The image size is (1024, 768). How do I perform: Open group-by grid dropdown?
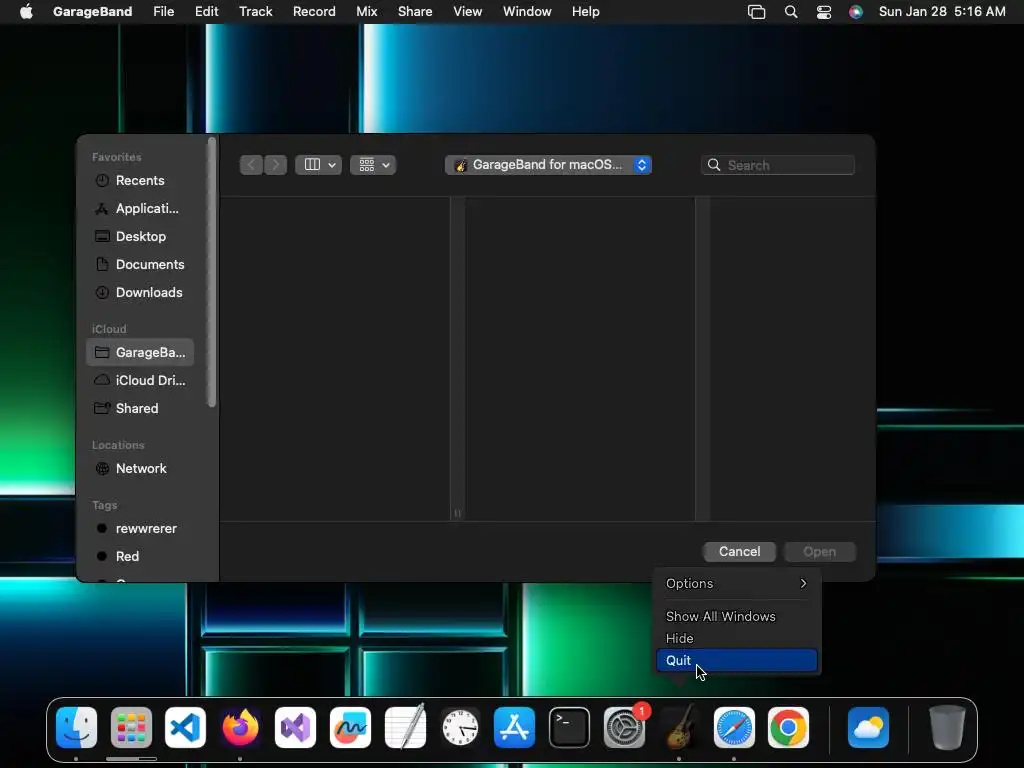click(373, 165)
